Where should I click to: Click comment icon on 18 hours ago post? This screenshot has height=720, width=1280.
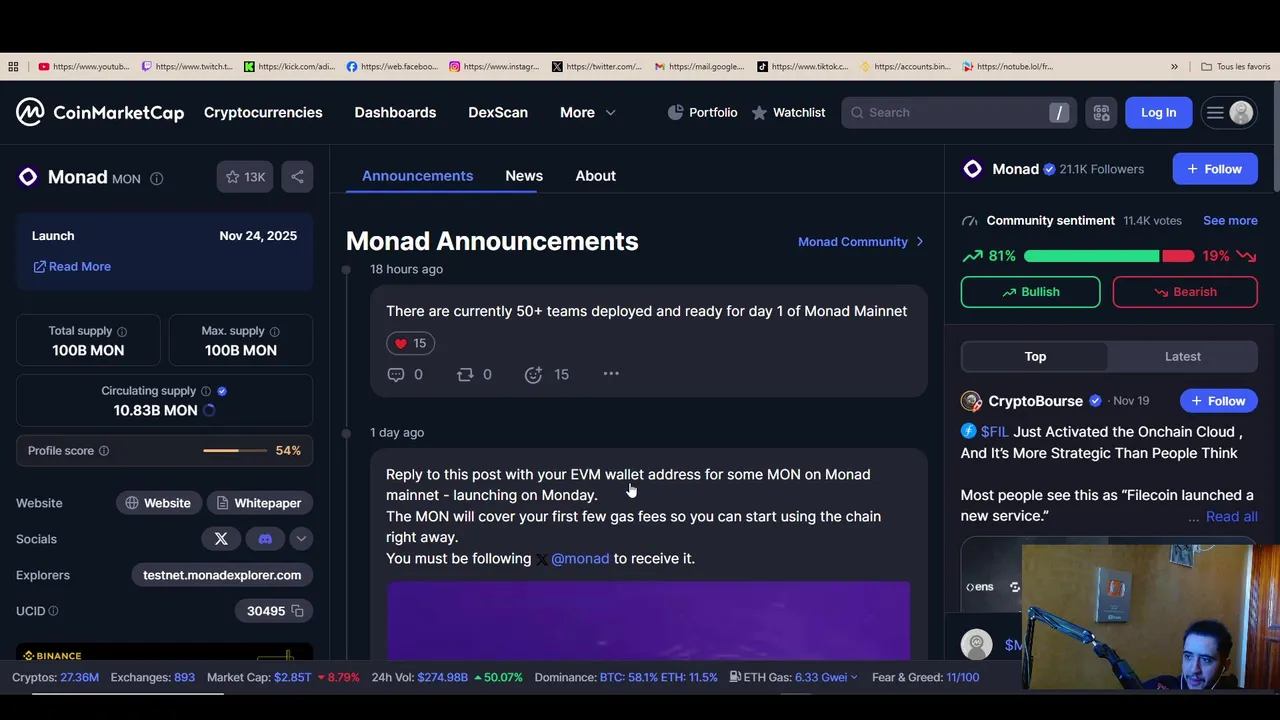[x=396, y=374]
